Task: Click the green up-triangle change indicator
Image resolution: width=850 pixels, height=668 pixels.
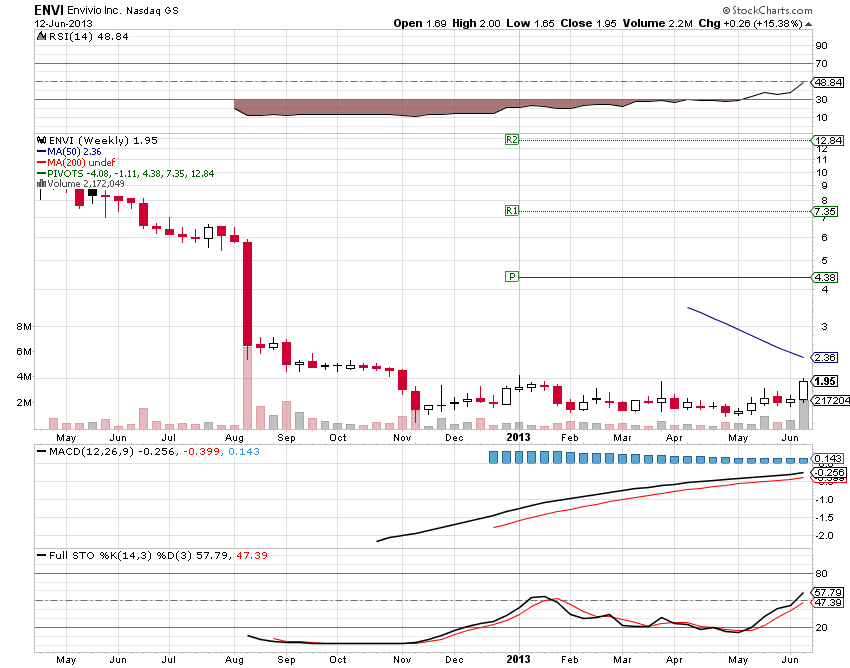Action: tap(808, 24)
